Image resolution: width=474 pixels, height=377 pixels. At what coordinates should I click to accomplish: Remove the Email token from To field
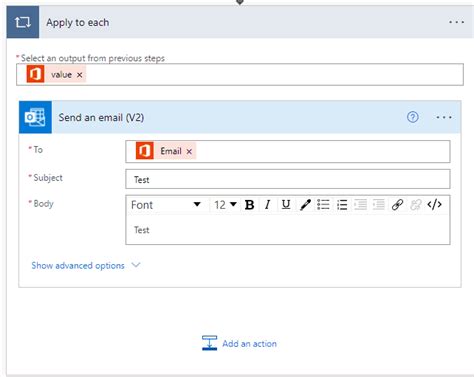pos(189,151)
